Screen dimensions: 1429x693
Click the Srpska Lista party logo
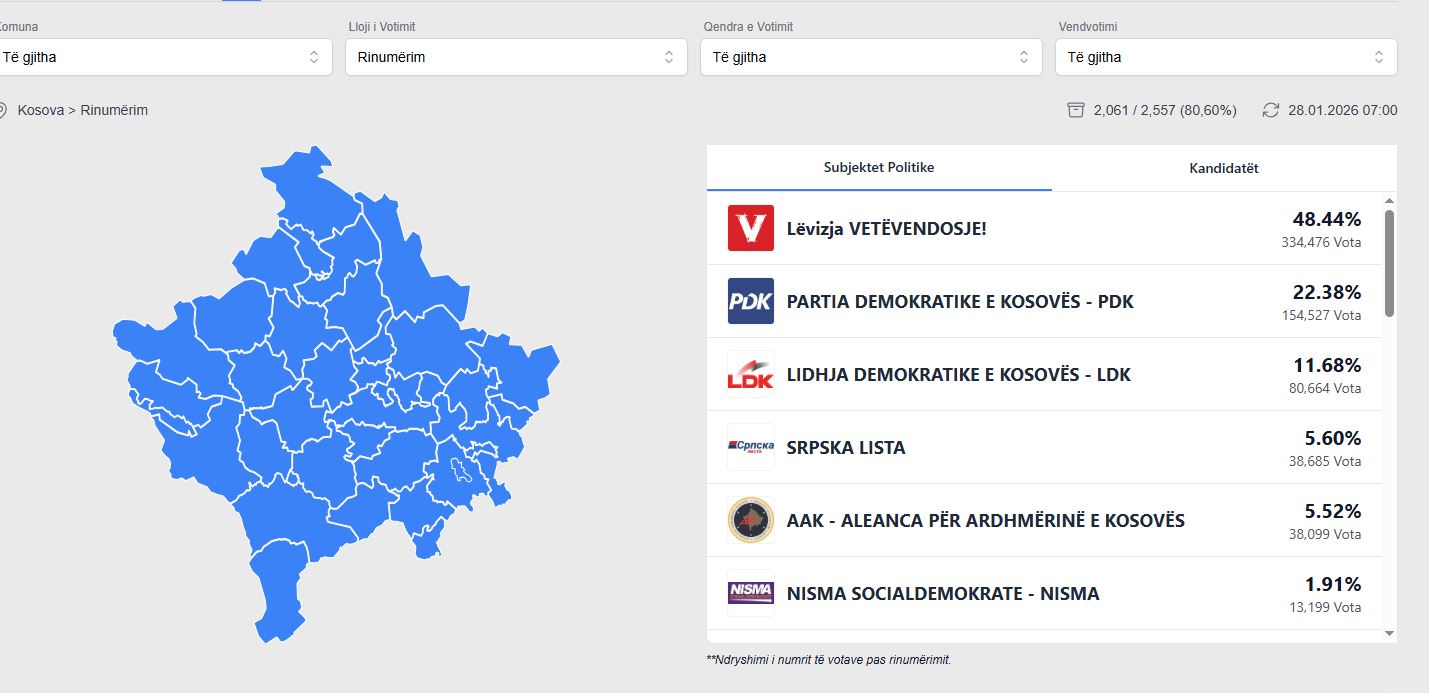tap(750, 447)
